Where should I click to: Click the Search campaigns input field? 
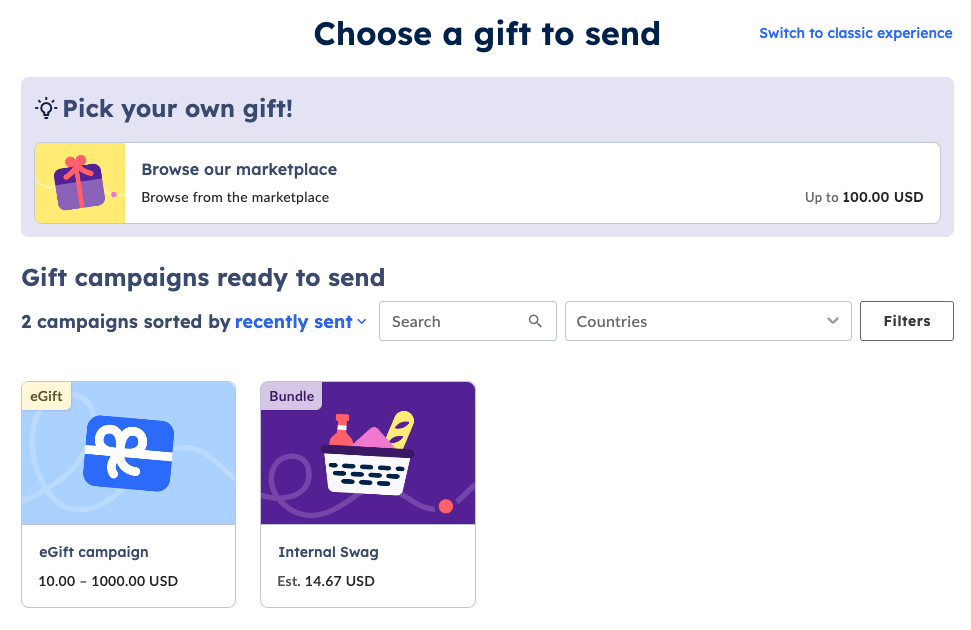[x=468, y=321]
